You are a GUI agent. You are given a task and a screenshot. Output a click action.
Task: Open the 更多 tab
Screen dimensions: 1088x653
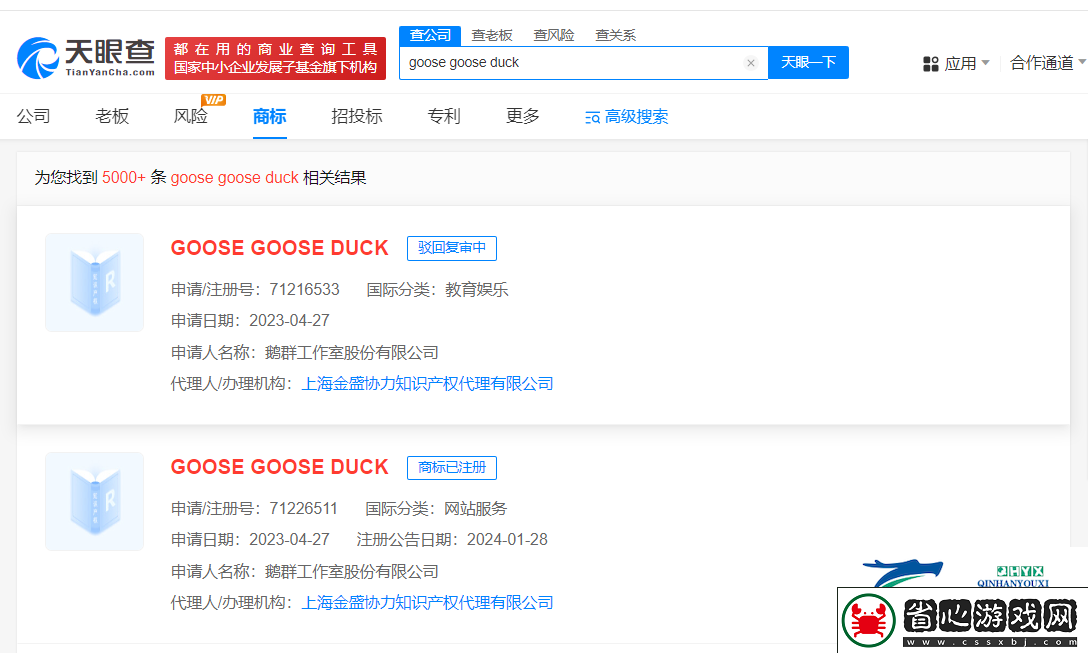tap(522, 116)
